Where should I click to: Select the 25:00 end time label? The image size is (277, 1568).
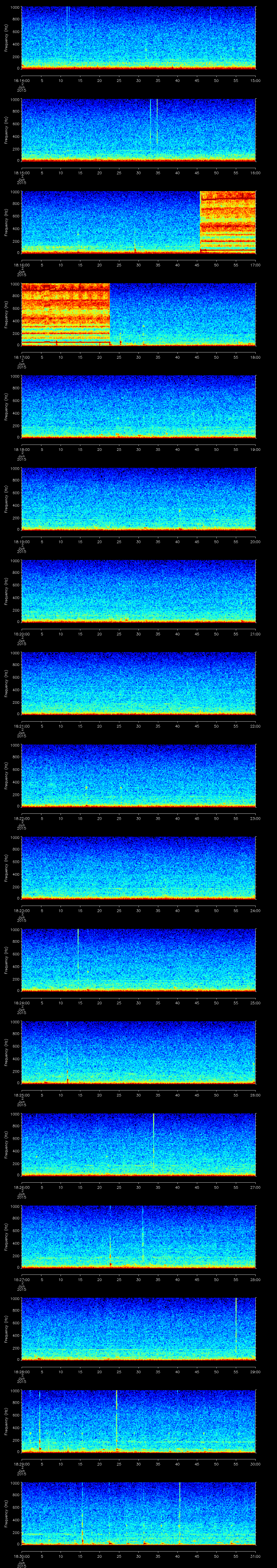255,1003
